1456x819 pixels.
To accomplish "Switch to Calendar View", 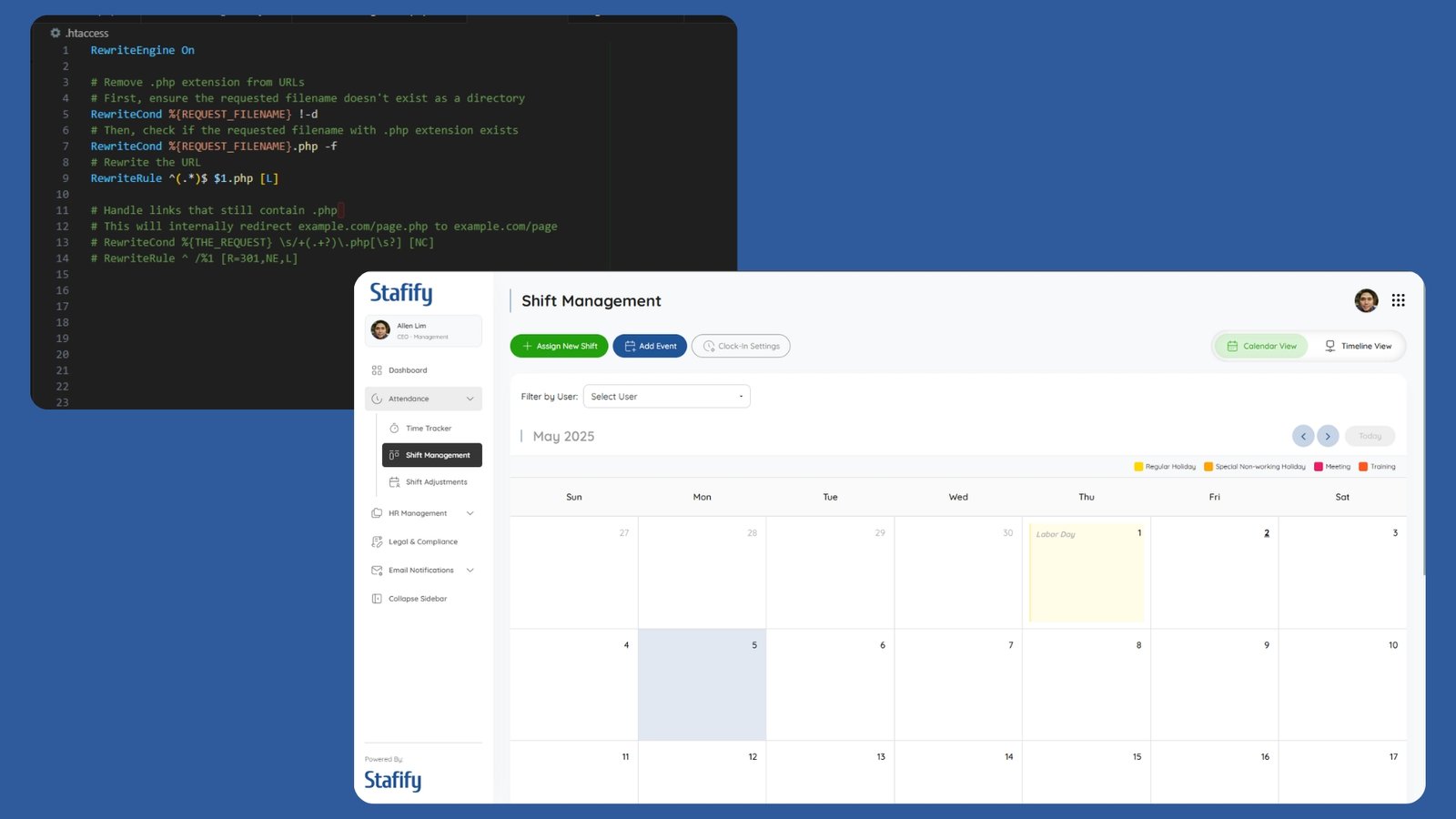I will 1261,346.
